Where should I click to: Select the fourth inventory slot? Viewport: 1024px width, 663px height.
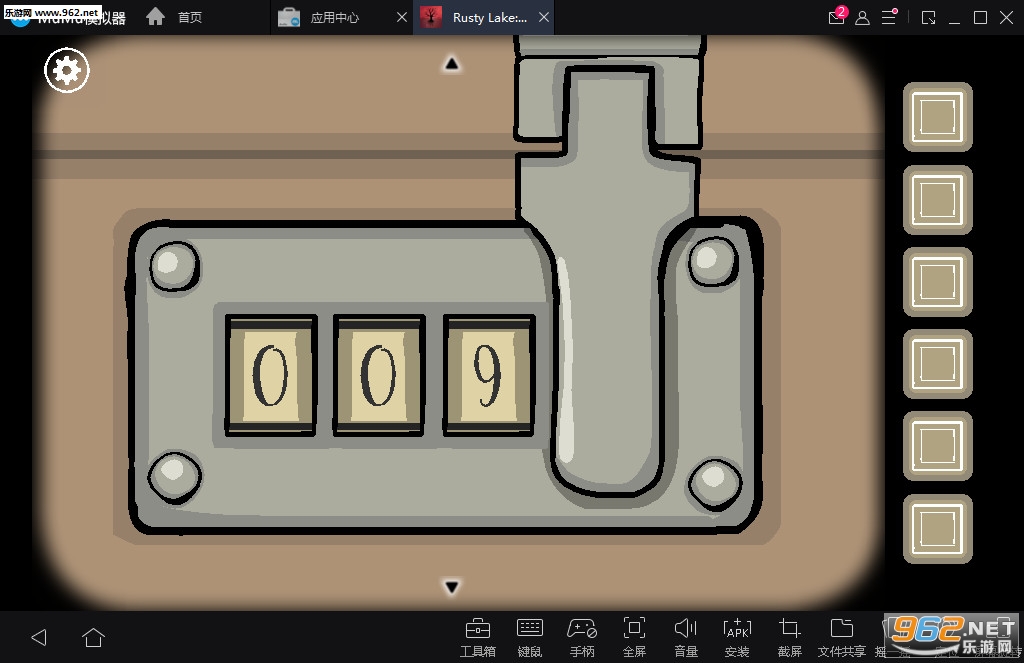938,364
